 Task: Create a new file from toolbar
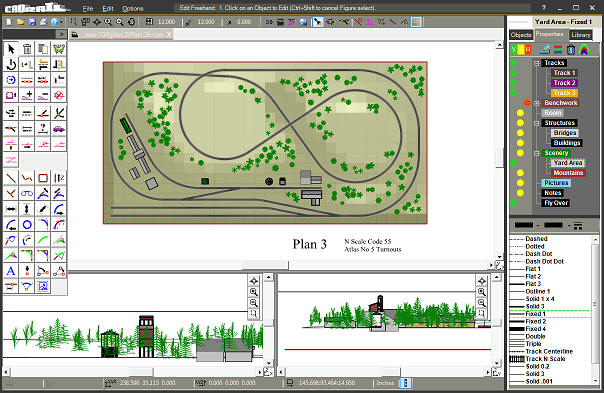[x=9, y=22]
